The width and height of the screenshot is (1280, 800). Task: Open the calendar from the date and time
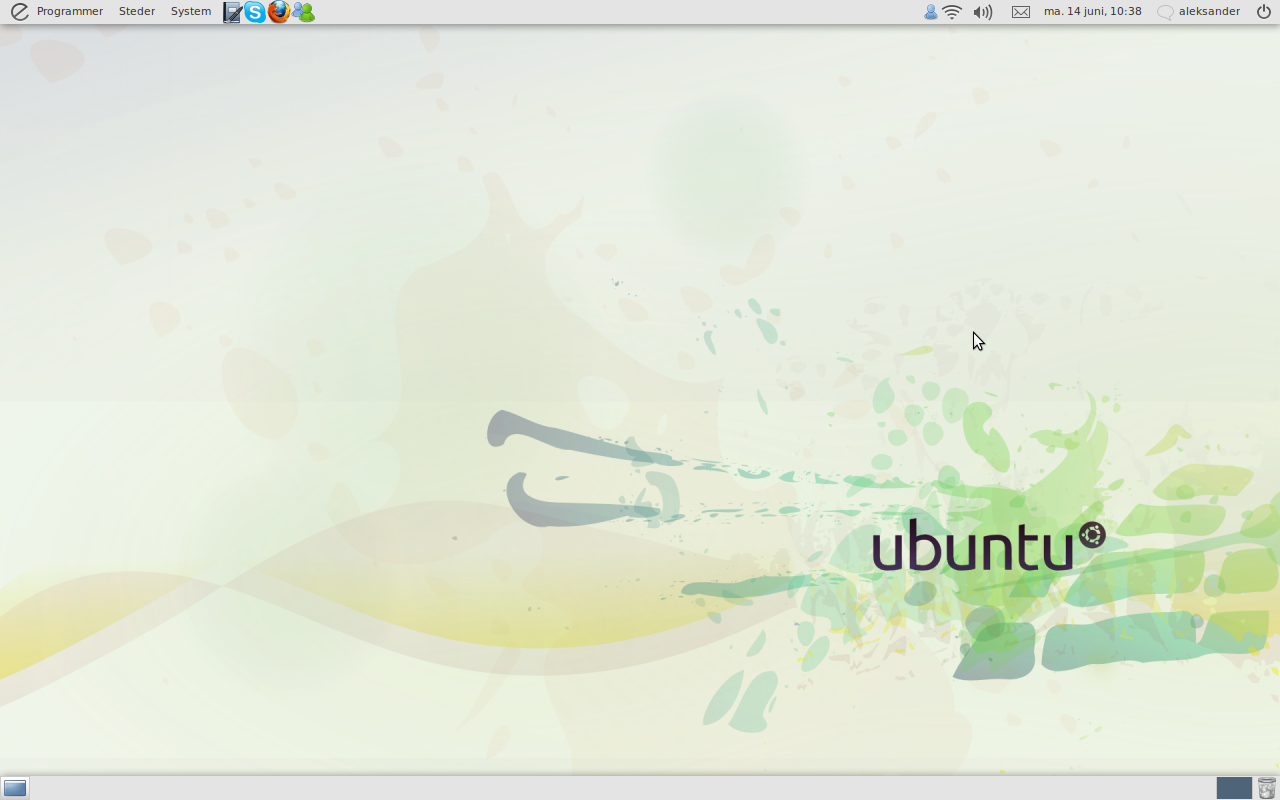(1092, 12)
